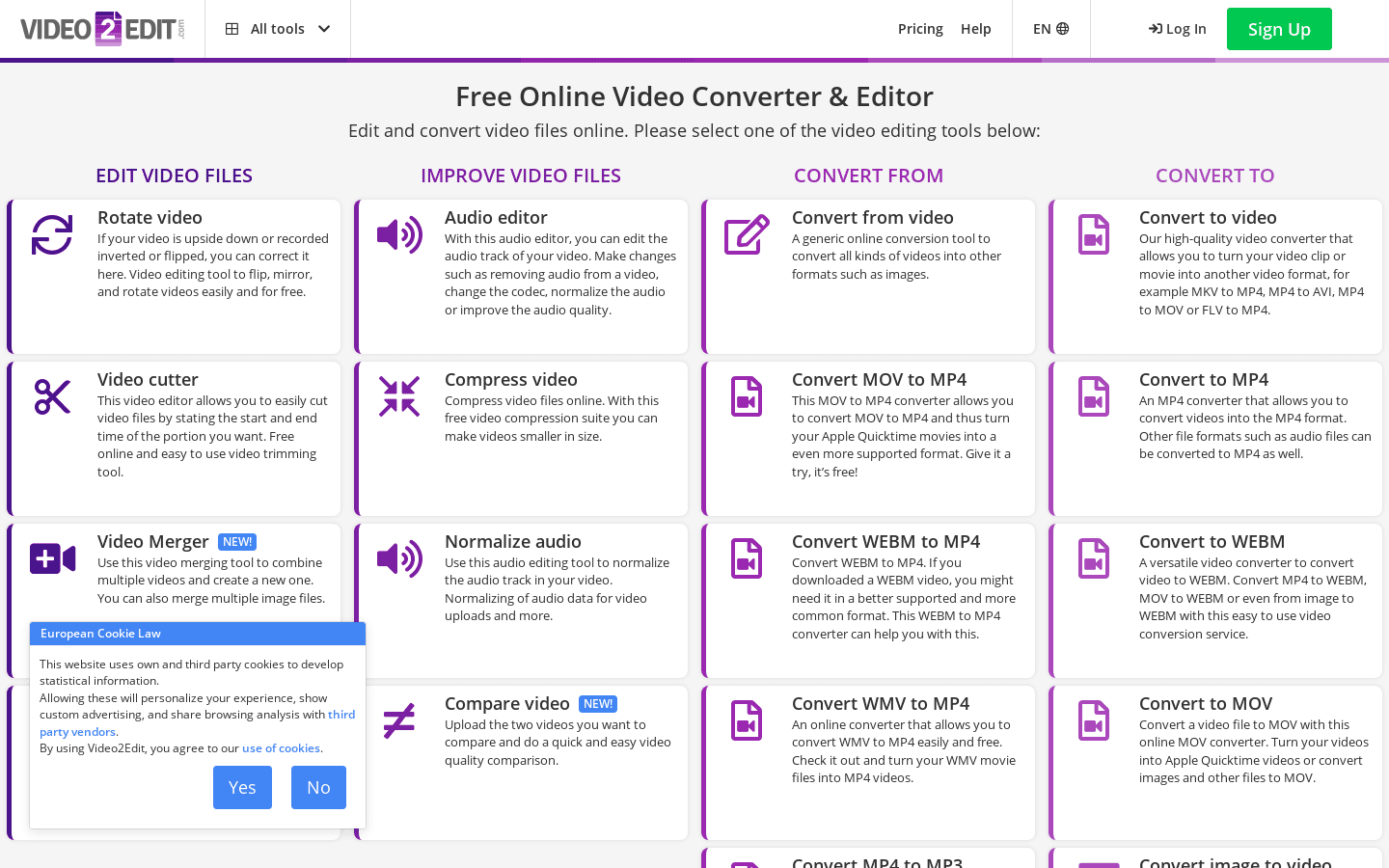Expand the All tools dropdown
This screenshot has height=868, width=1389.
[278, 29]
